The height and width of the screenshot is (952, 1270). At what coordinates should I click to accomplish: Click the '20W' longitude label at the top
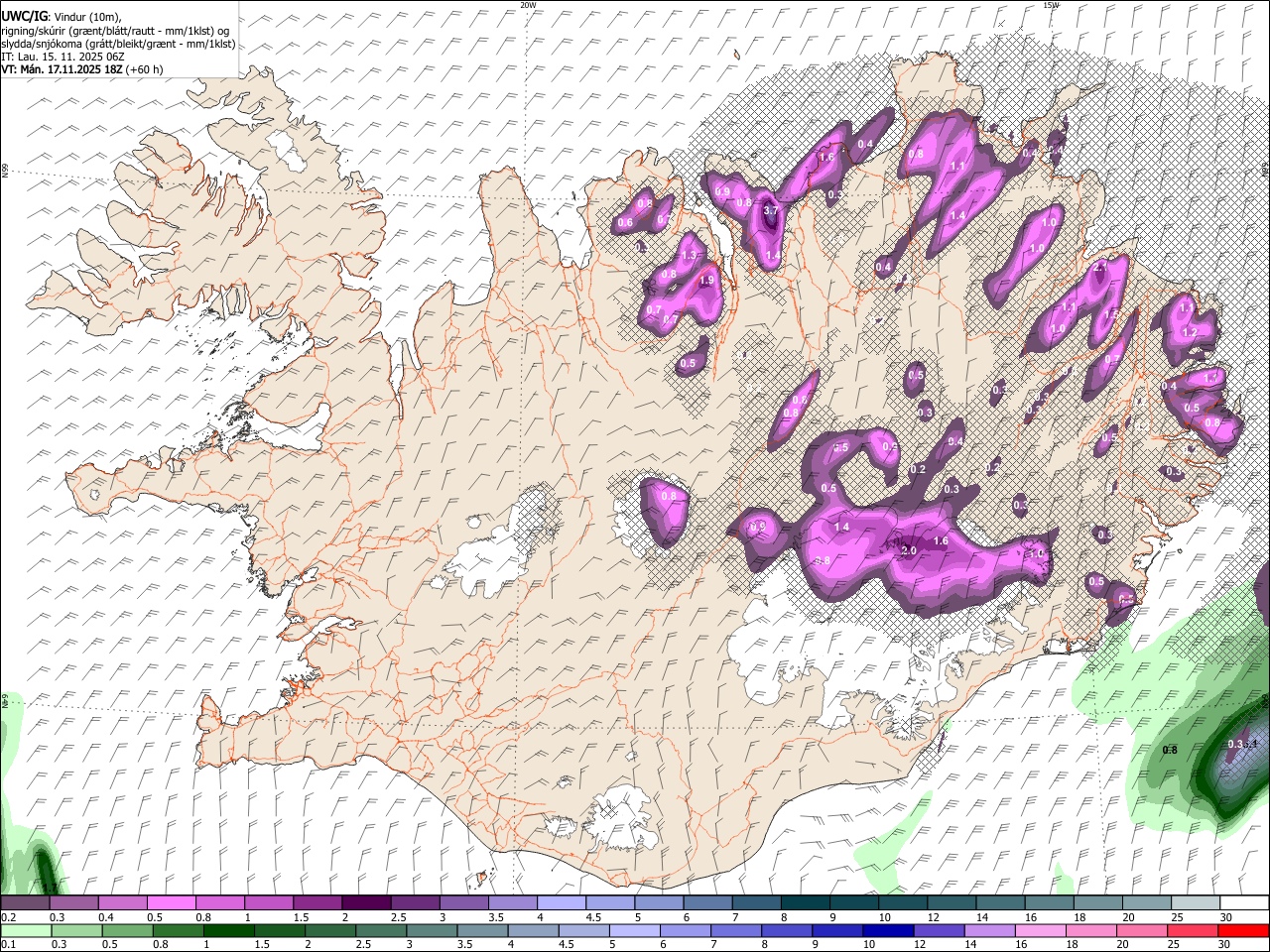528,5
